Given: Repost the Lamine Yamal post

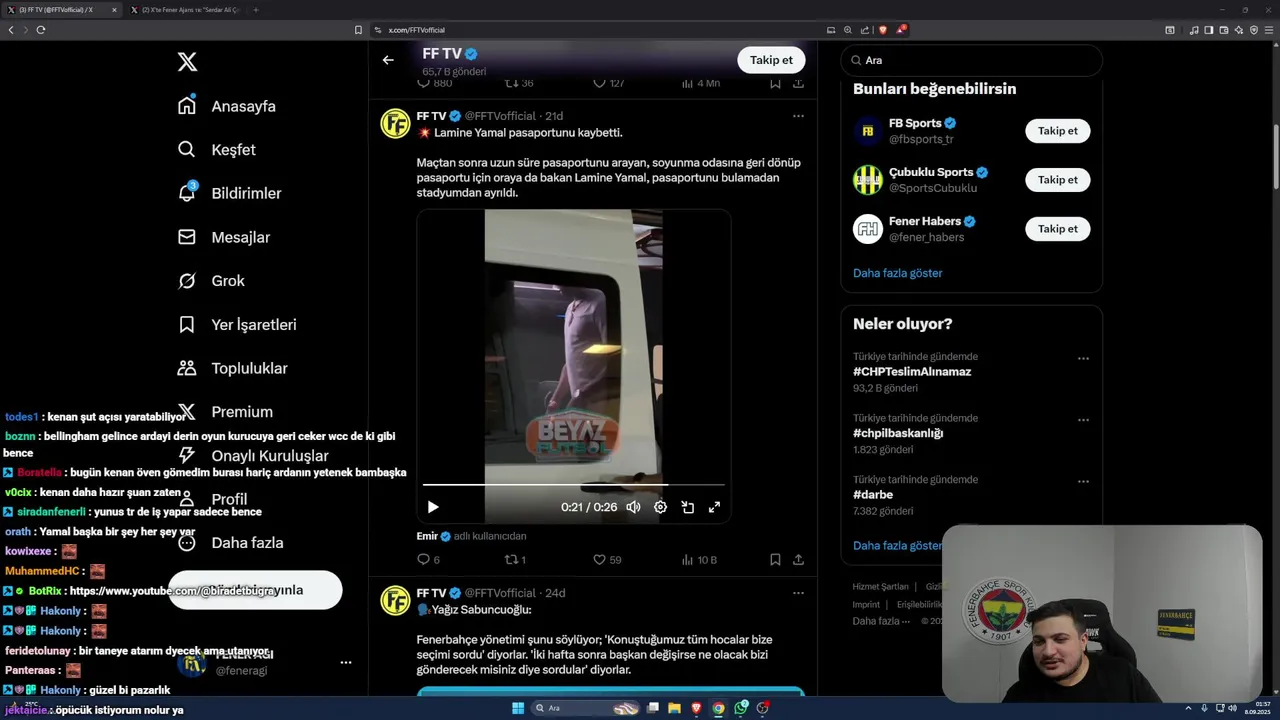Looking at the screenshot, I should (515, 560).
